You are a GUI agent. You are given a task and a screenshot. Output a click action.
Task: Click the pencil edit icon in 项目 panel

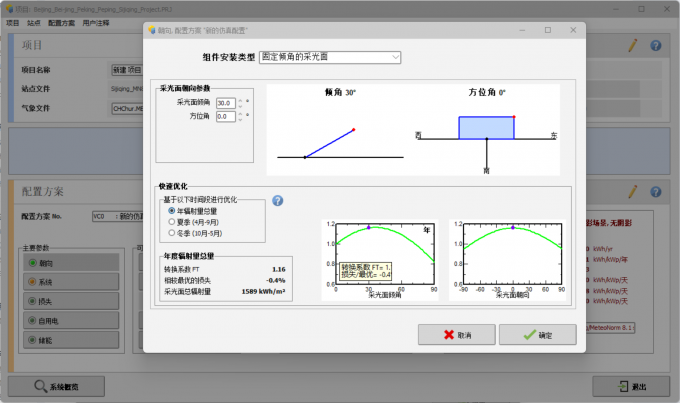[x=632, y=45]
